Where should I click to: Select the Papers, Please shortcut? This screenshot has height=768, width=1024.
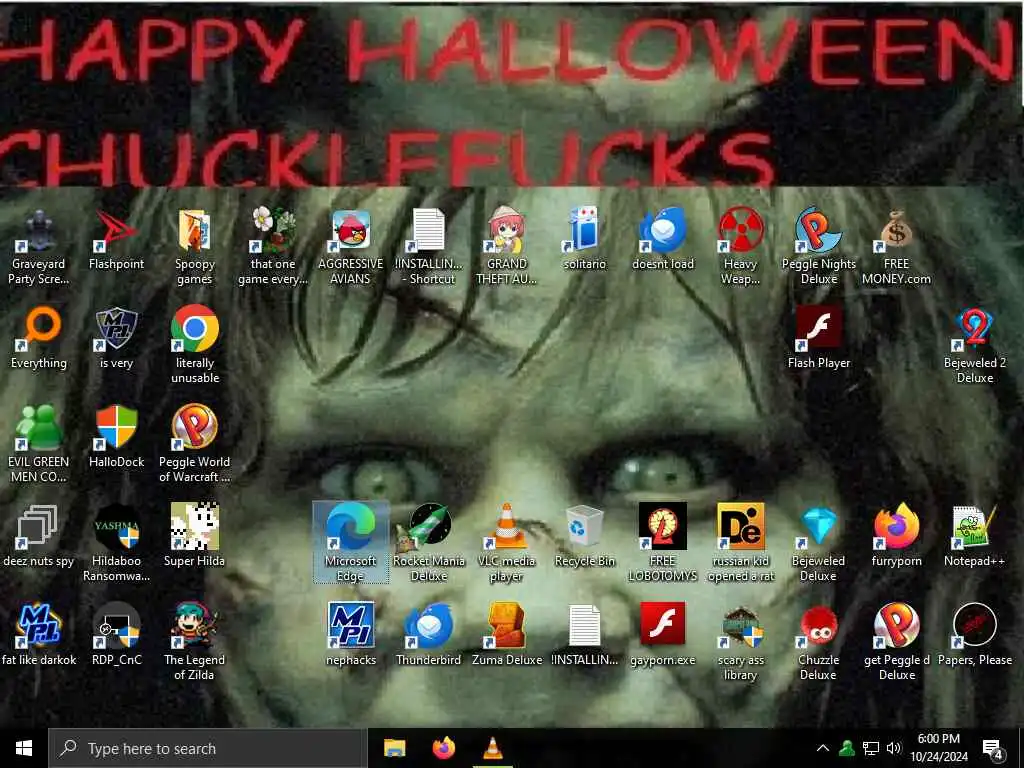(x=974, y=635)
